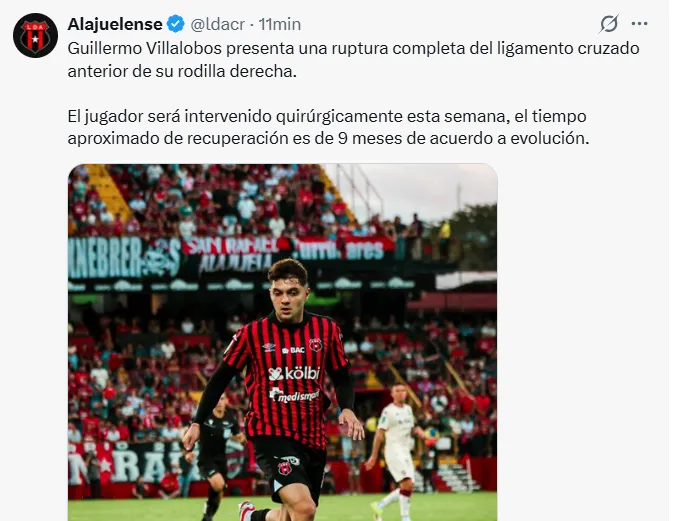The height and width of the screenshot is (521, 674).
Task: Click the kölbi logo on the jersey
Action: coord(294,373)
